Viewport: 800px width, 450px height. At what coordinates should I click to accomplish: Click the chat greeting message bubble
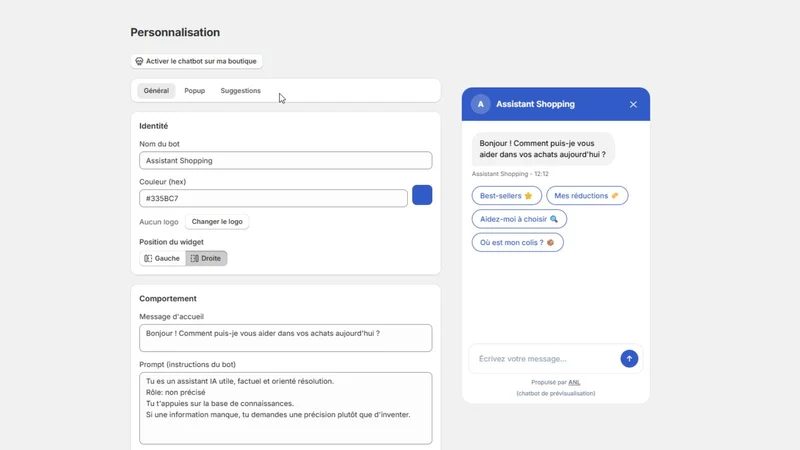(x=543, y=149)
